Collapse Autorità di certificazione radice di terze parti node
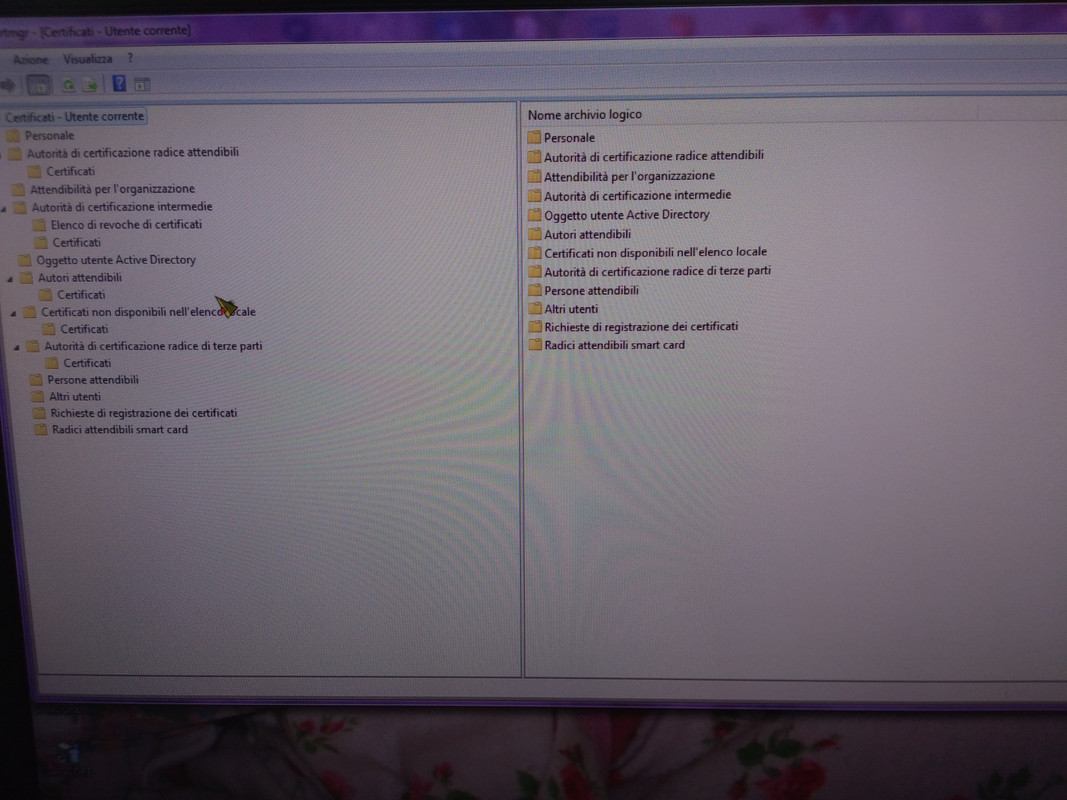 tap(17, 347)
